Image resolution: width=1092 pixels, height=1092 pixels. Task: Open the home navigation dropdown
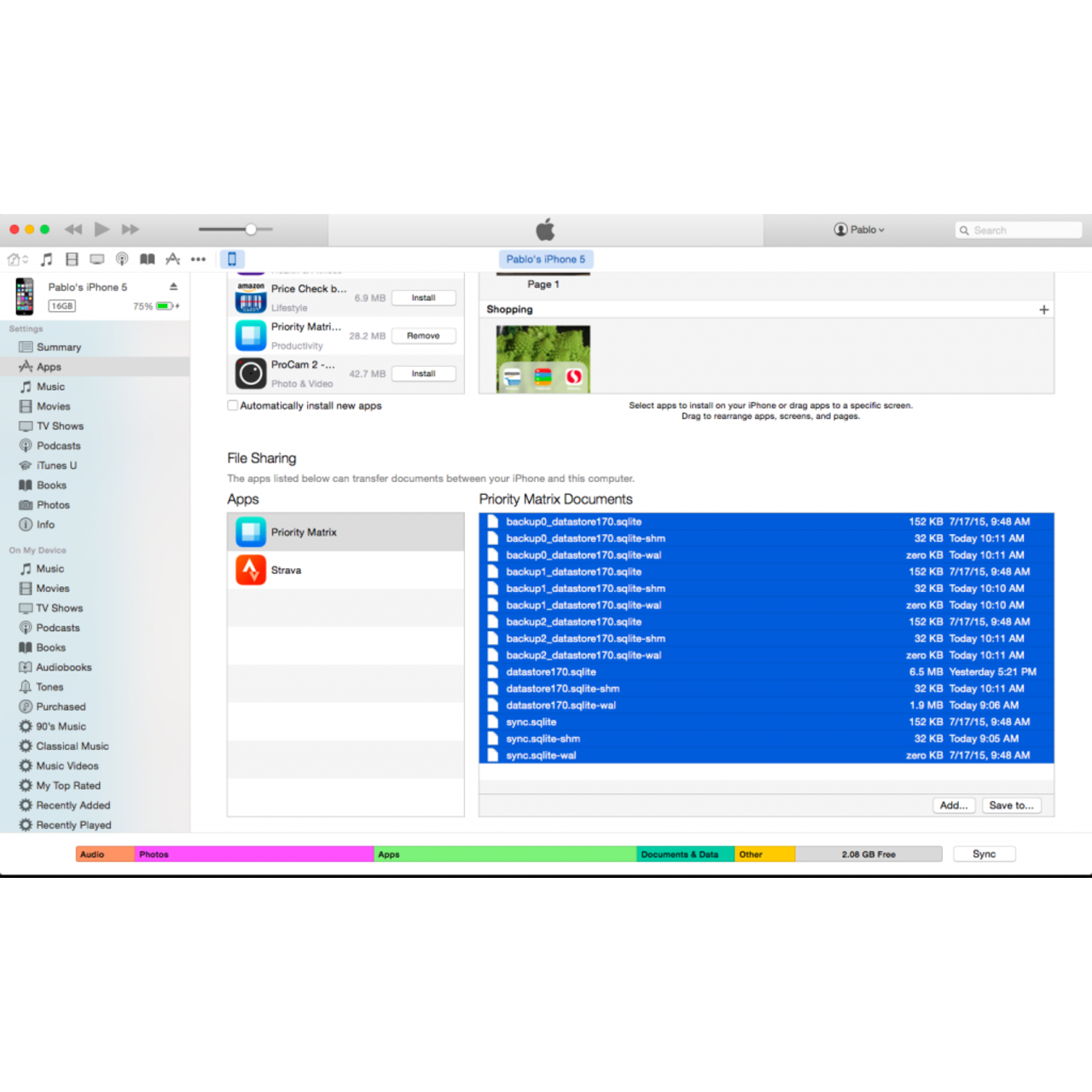(x=18, y=259)
